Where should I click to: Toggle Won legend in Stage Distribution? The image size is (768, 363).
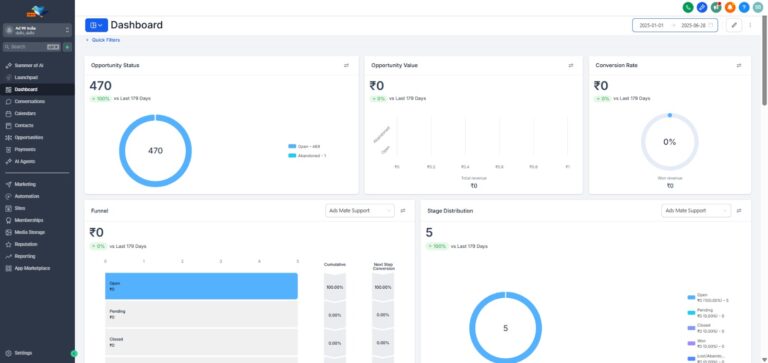coord(706,343)
